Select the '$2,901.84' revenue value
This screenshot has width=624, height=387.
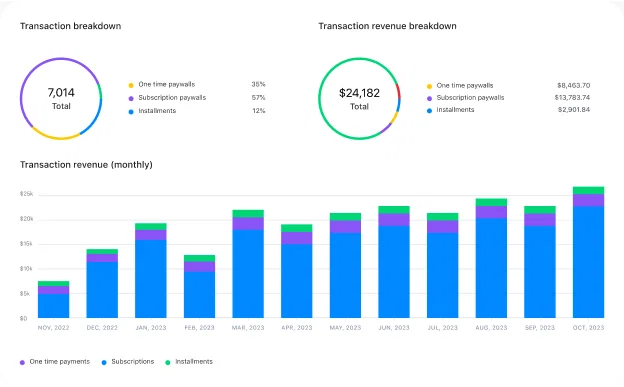coord(573,109)
